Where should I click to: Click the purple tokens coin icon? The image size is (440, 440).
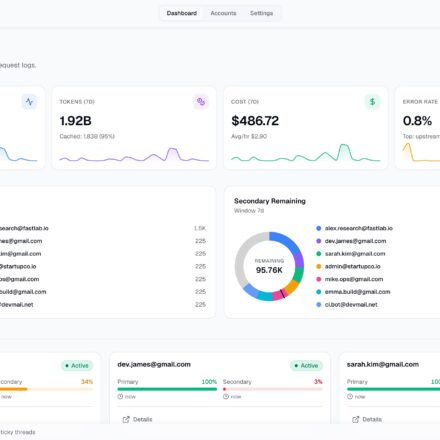[x=201, y=102]
